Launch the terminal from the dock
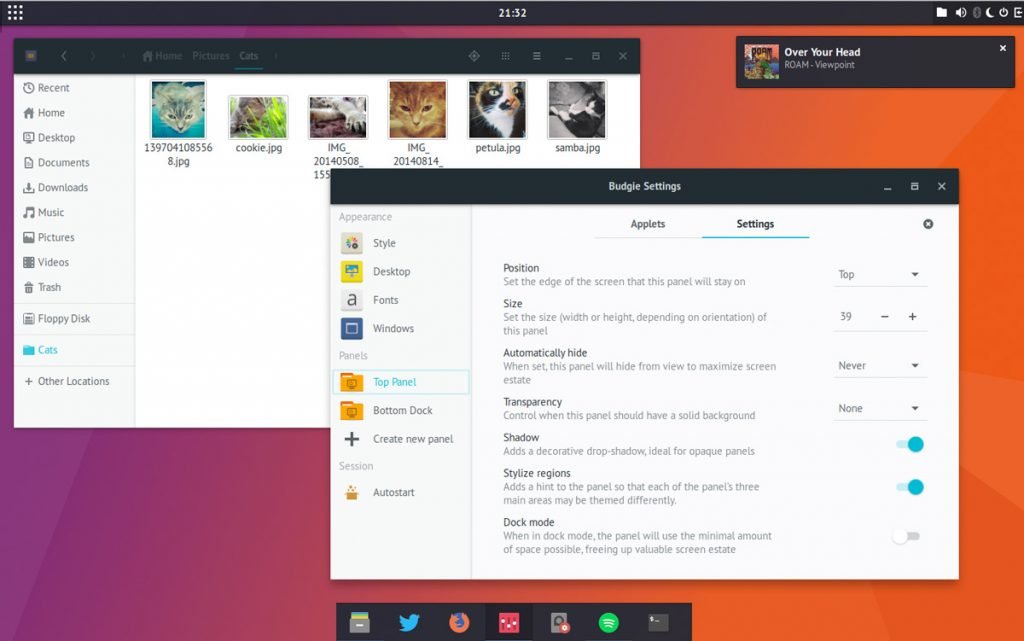 [658, 623]
